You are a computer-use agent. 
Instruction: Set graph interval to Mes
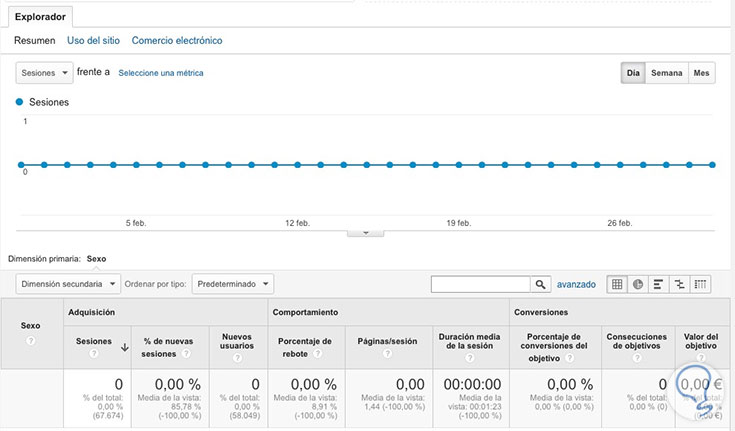[702, 73]
